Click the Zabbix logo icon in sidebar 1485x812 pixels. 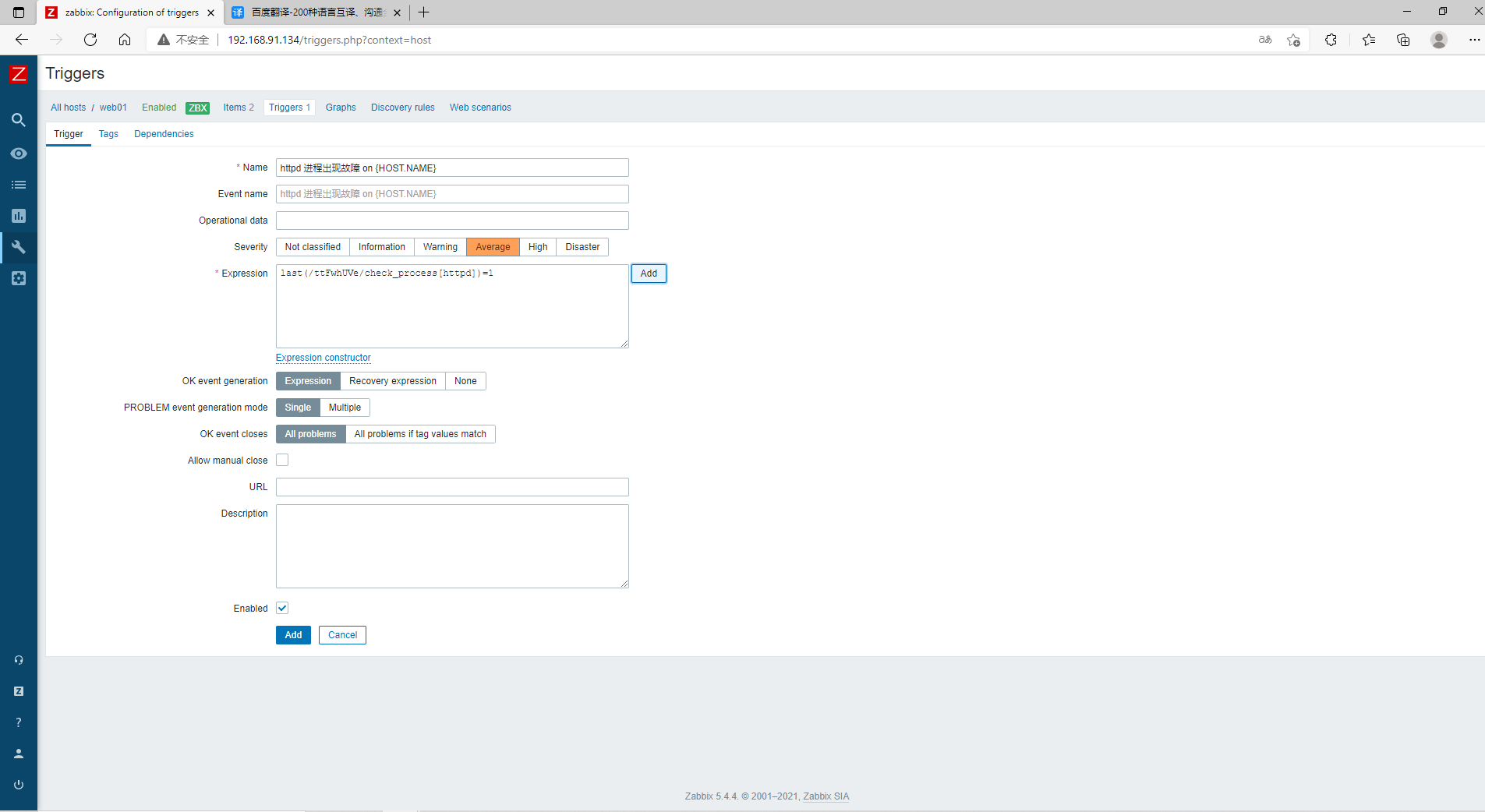[19, 74]
